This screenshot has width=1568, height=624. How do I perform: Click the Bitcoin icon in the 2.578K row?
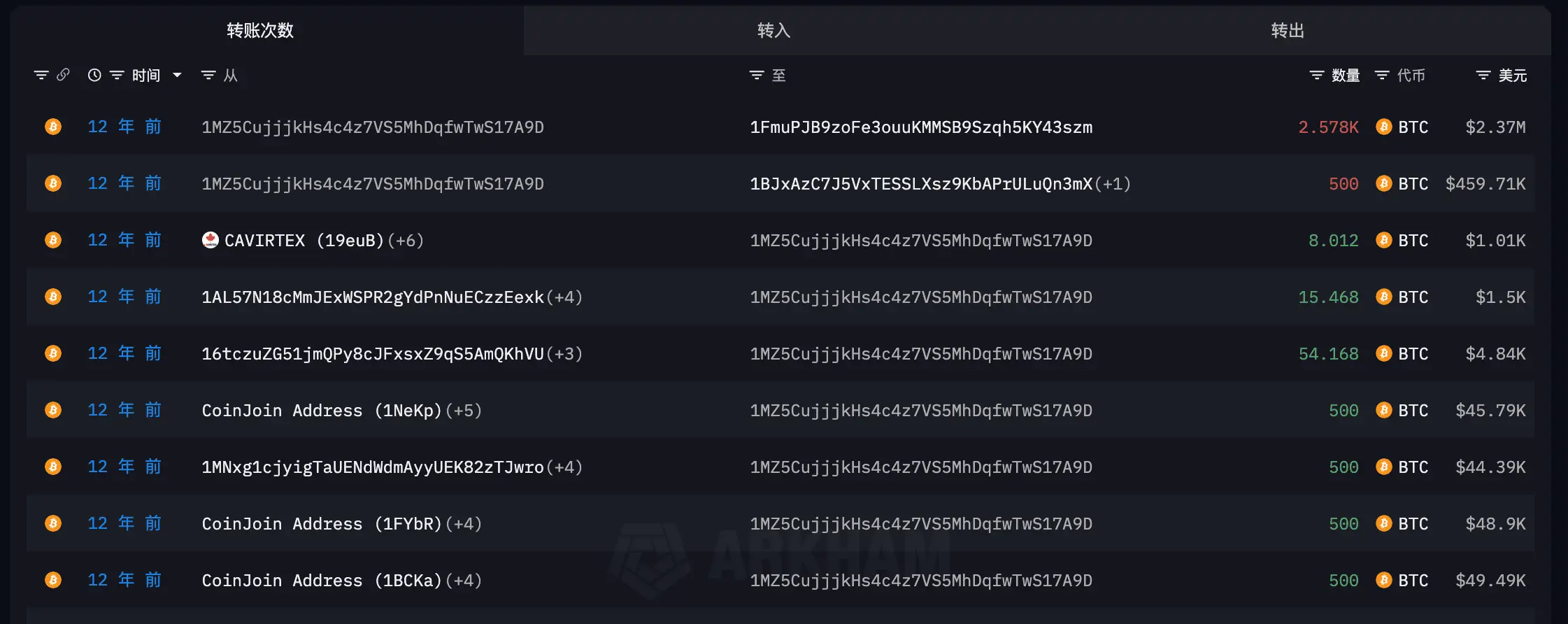[1383, 127]
